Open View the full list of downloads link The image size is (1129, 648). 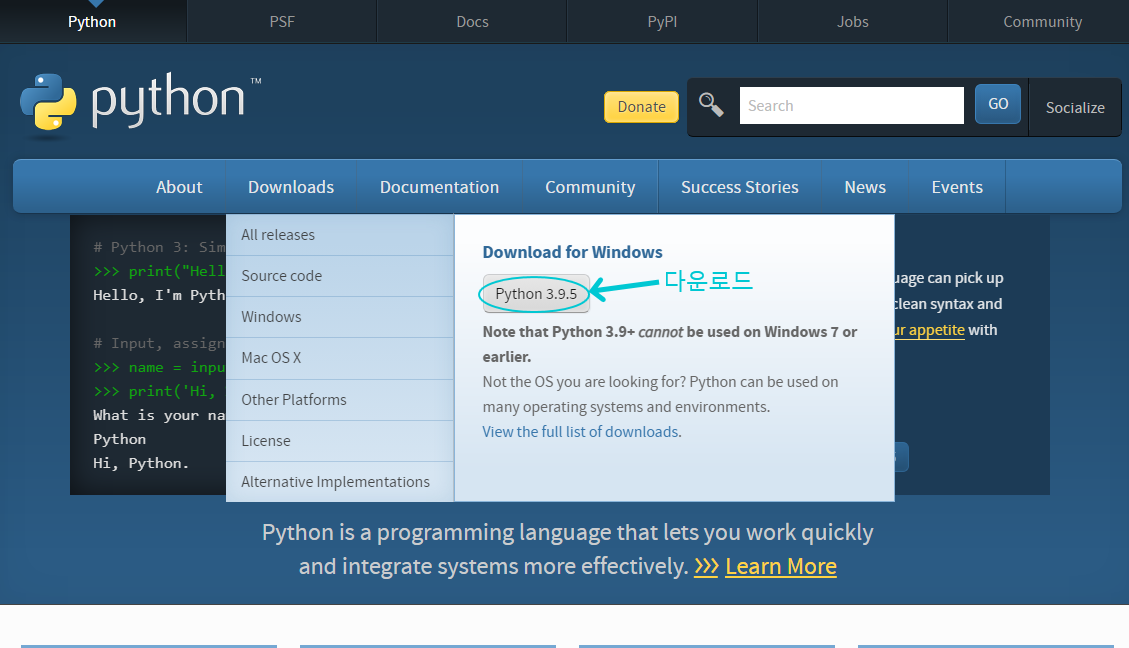580,431
